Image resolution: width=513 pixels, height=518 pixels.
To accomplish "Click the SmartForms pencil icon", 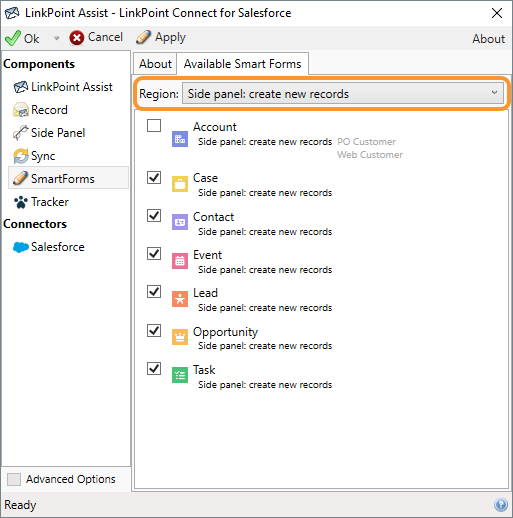I will pyautogui.click(x=20, y=178).
